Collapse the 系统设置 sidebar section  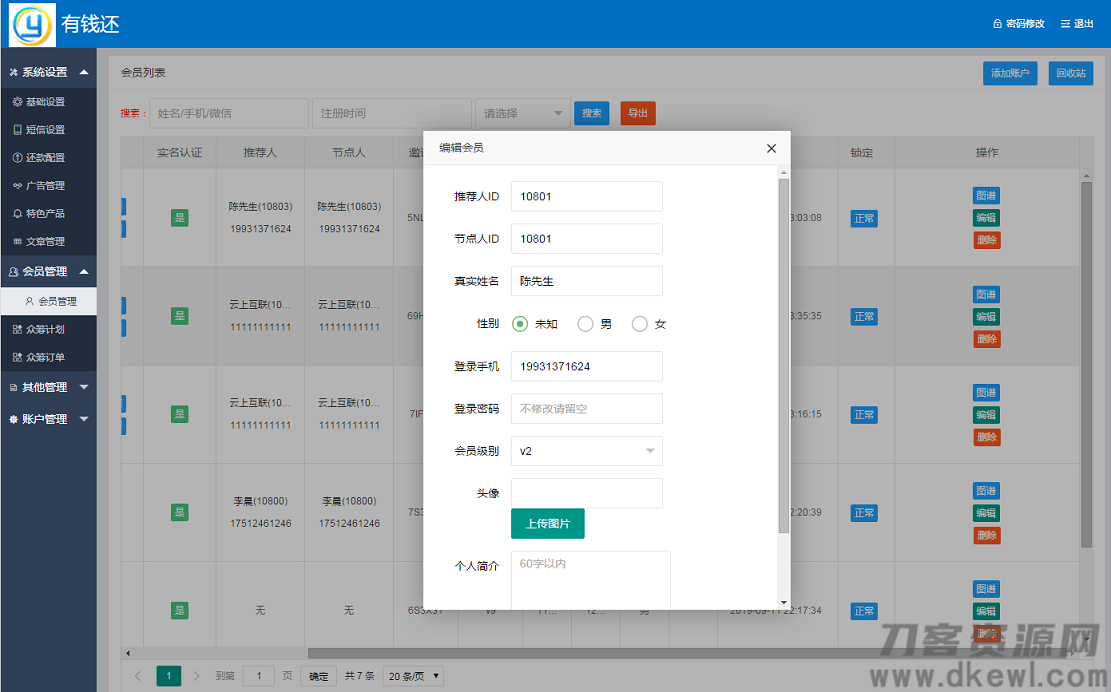(x=47, y=71)
